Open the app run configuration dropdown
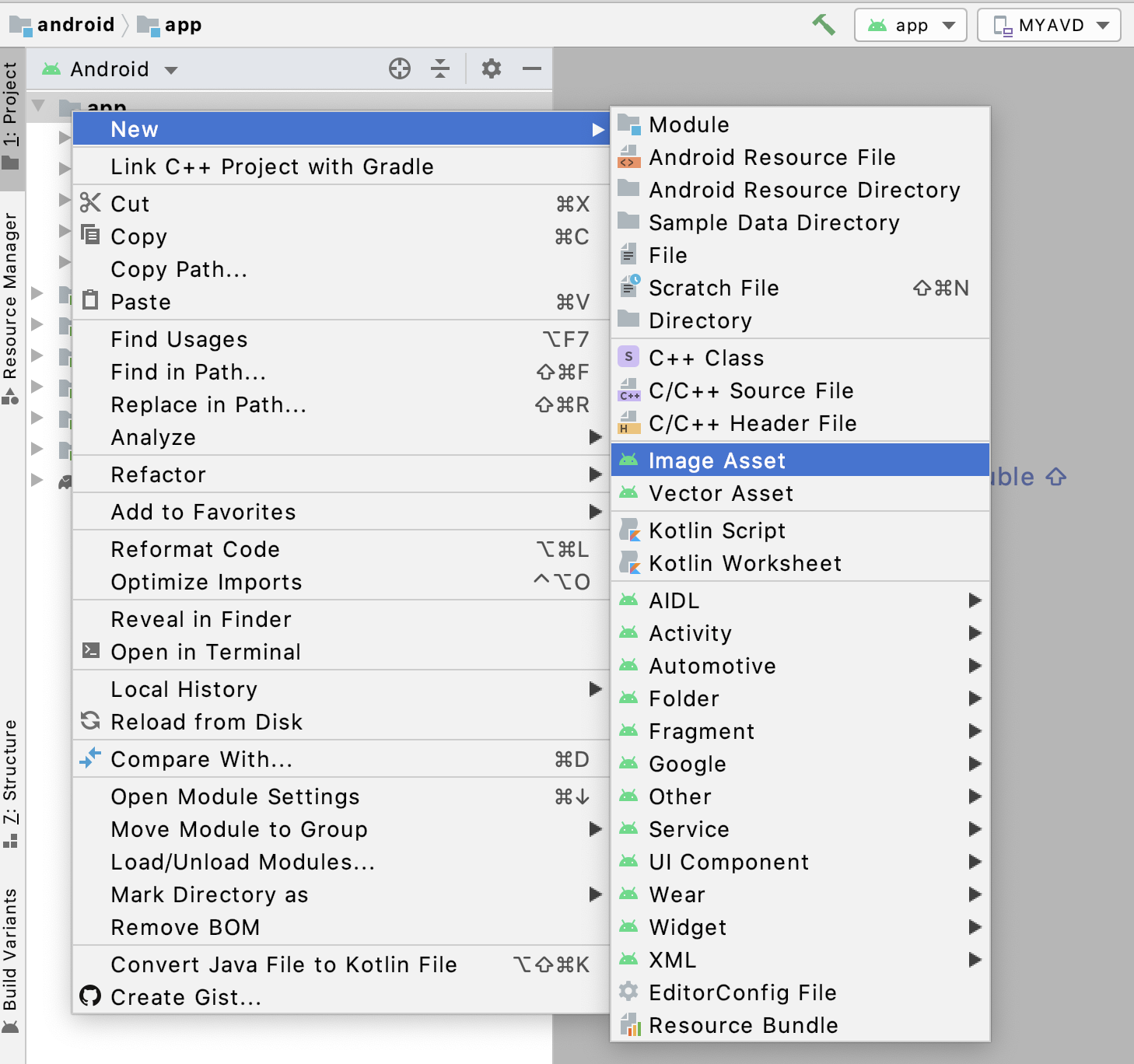 [x=911, y=25]
